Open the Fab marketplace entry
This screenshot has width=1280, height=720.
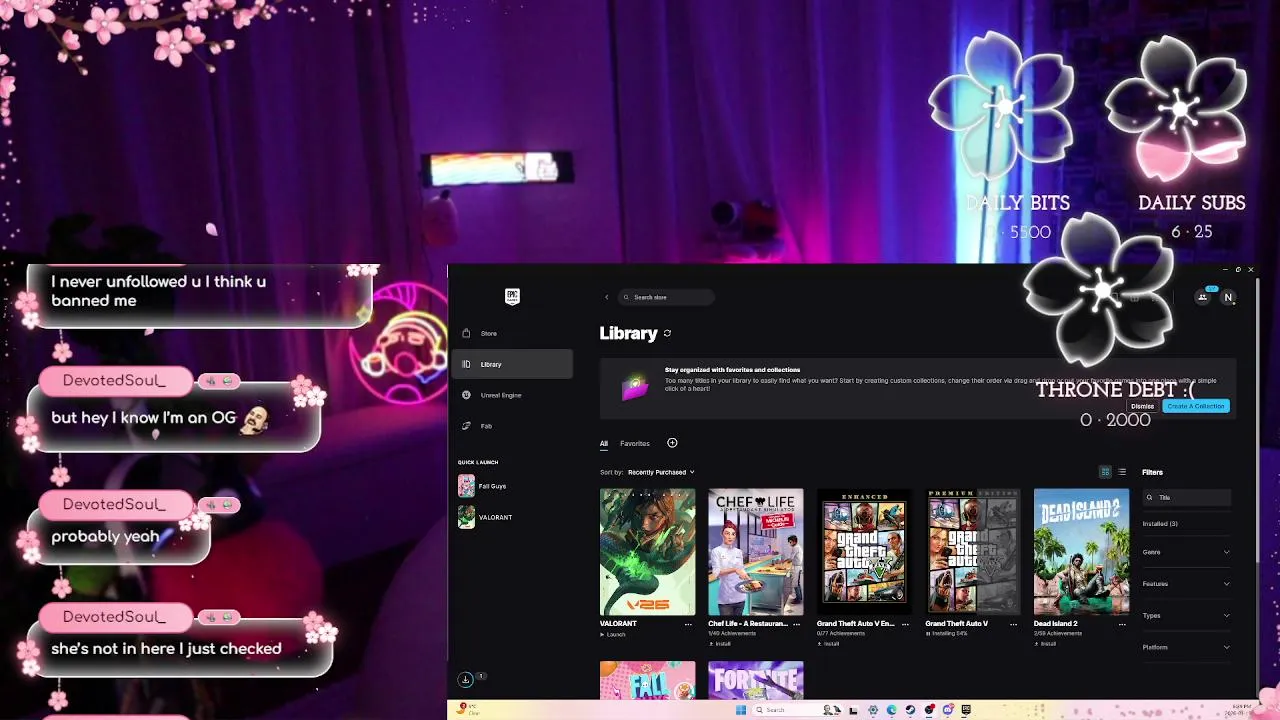tap(512, 426)
